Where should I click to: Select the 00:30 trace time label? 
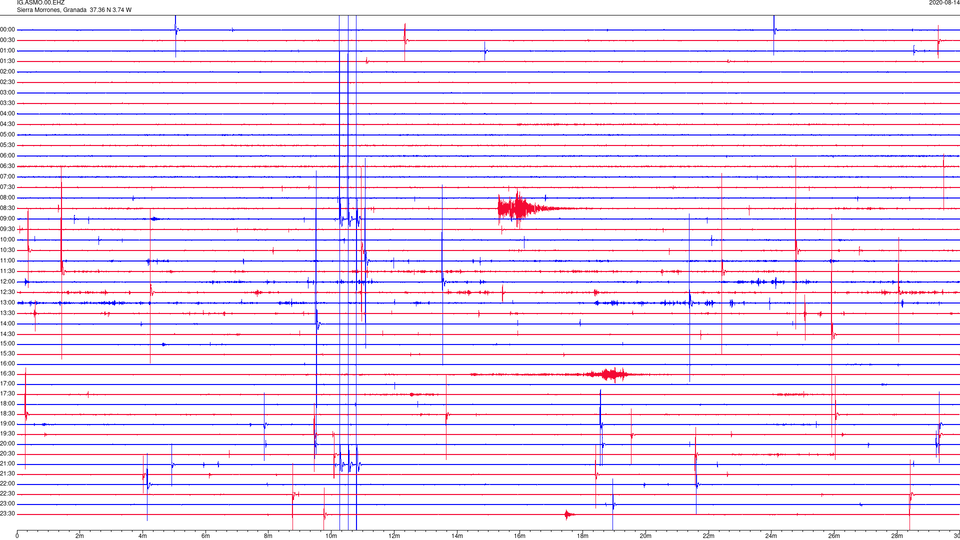[x=8, y=40]
